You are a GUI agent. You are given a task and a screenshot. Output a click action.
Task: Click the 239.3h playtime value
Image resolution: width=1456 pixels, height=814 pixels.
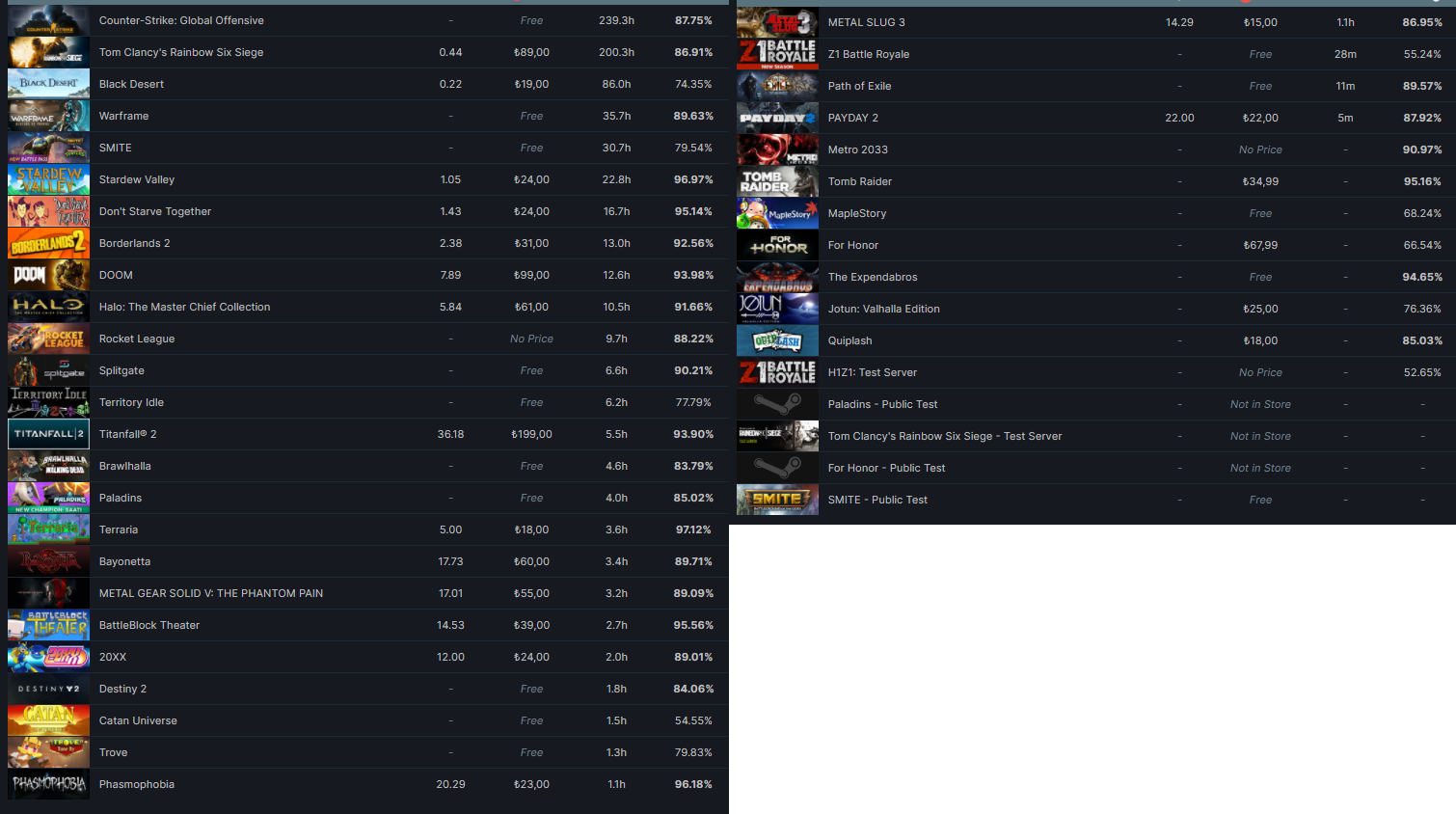click(617, 20)
